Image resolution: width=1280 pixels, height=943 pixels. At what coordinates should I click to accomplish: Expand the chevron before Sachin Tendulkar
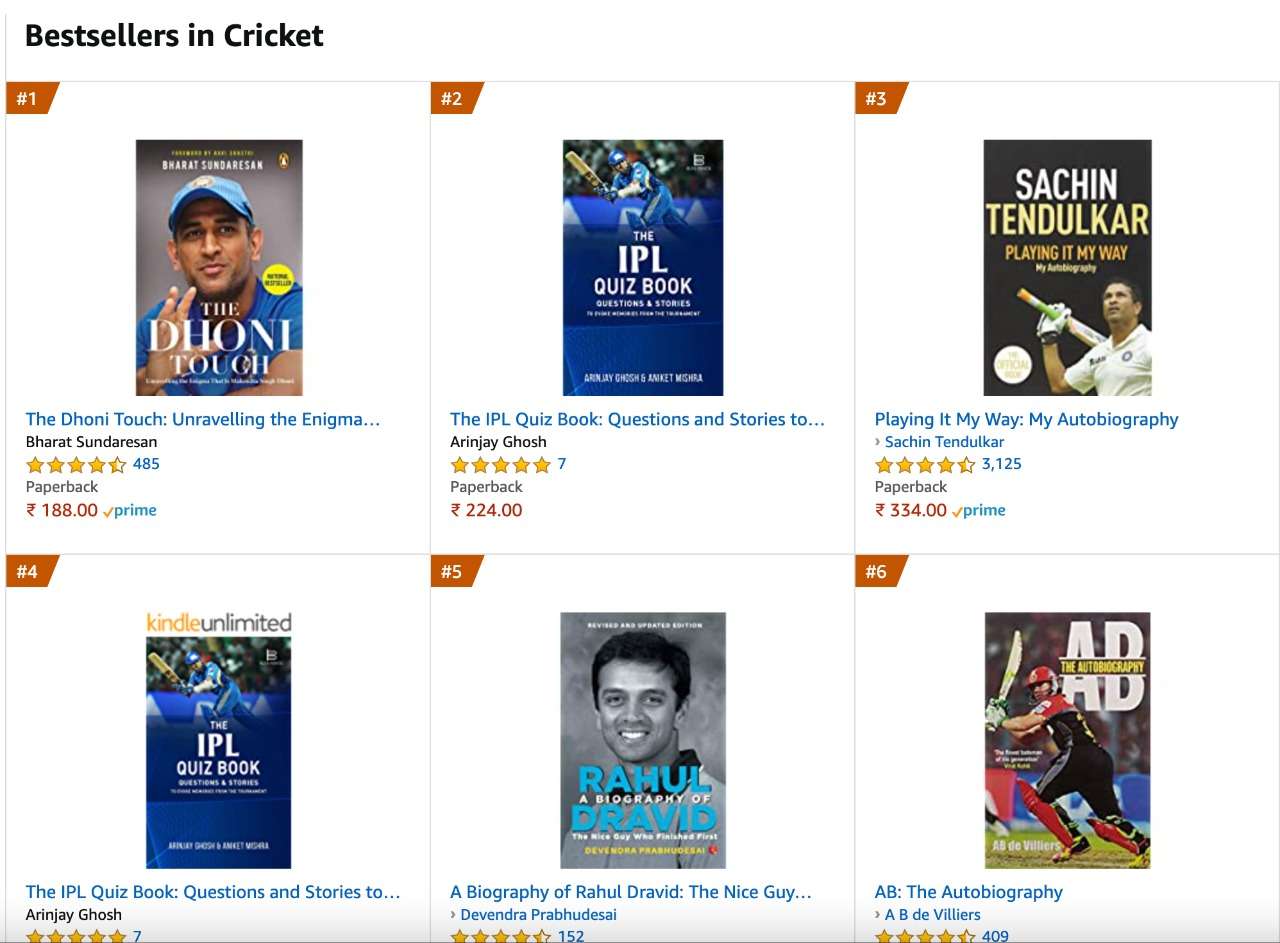click(879, 441)
